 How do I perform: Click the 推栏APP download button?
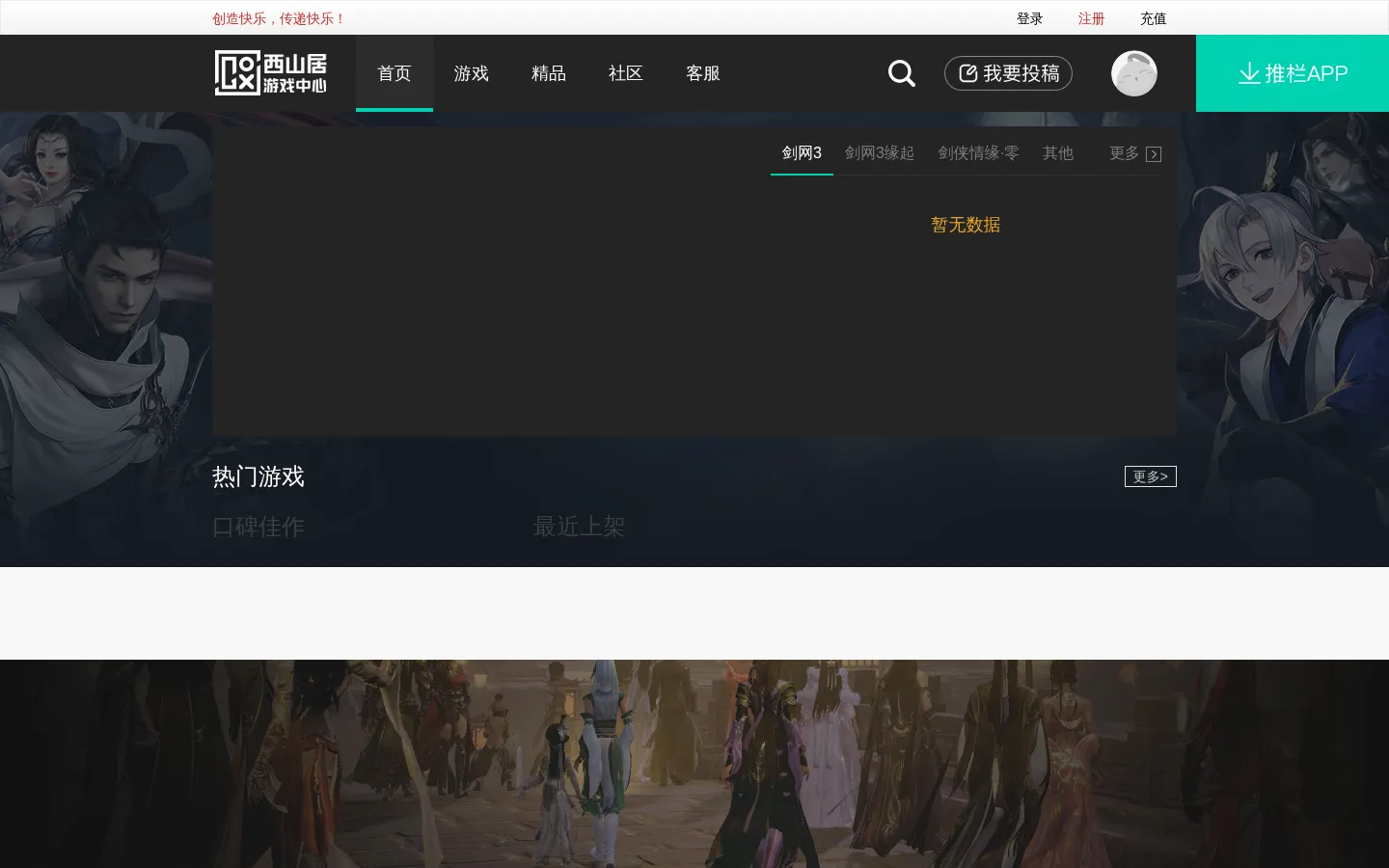point(1293,73)
